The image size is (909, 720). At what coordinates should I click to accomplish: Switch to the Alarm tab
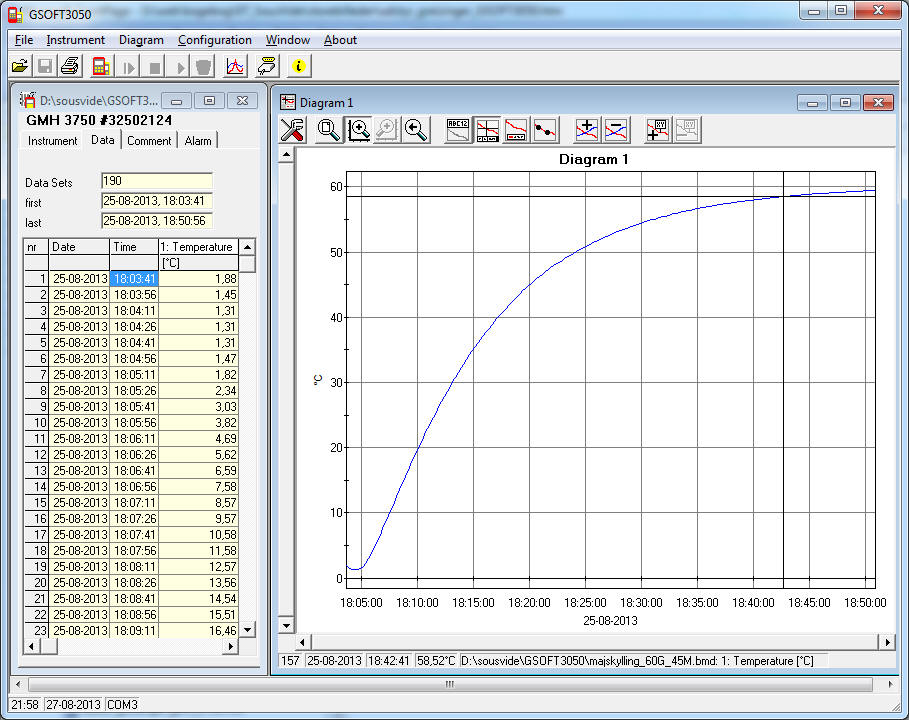(198, 141)
